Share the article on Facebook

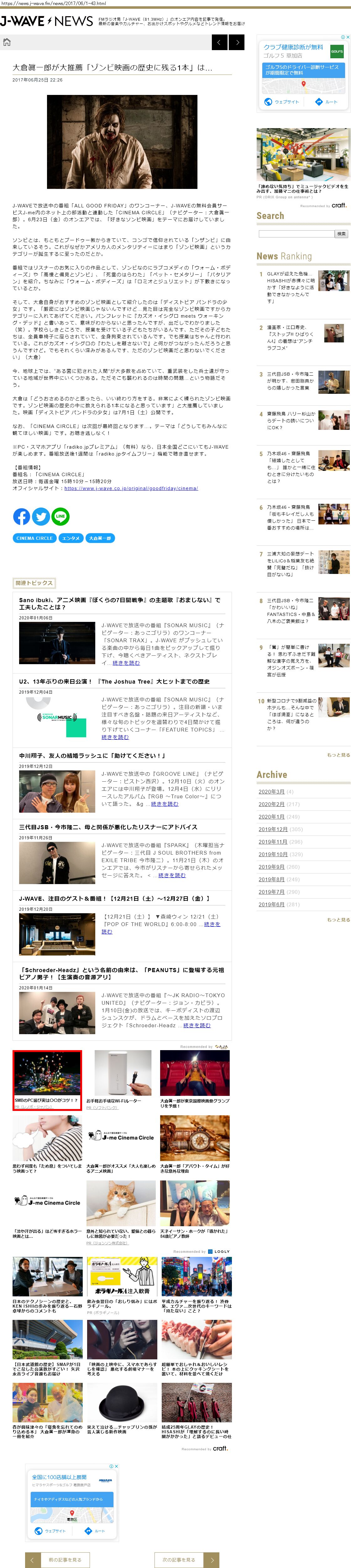pos(21,516)
